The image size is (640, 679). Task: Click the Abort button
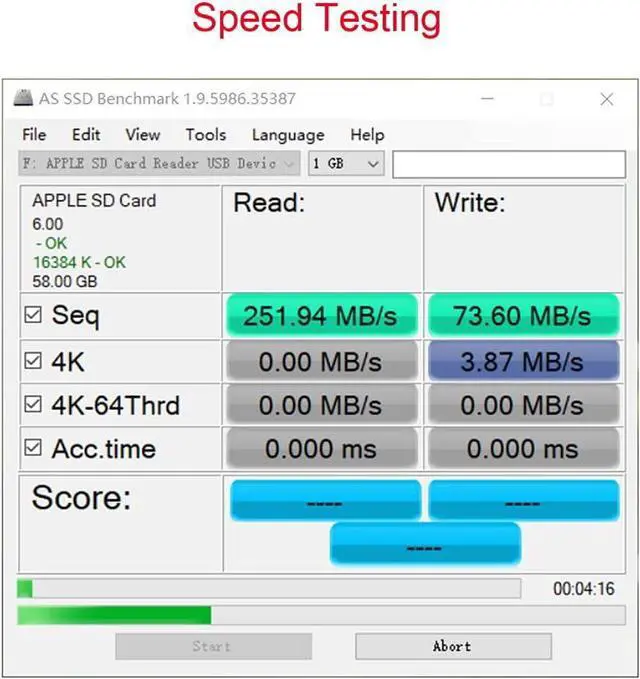453,647
